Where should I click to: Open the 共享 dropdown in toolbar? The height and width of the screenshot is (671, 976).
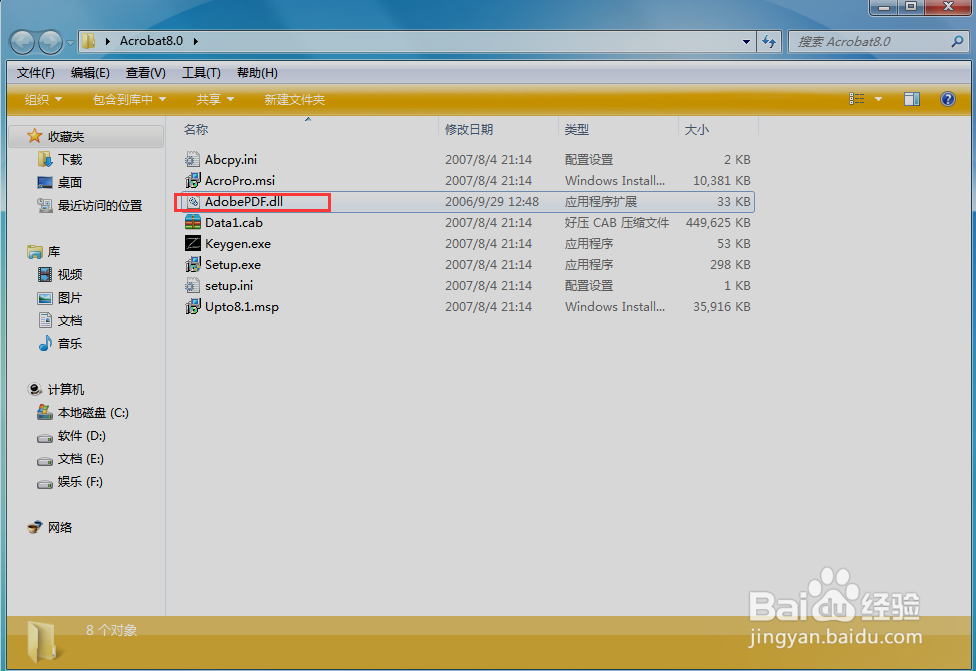tap(215, 100)
